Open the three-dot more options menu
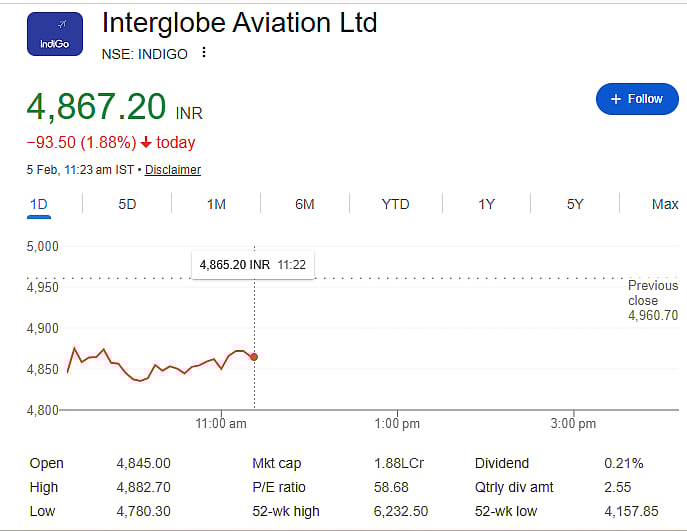687x531 pixels. point(204,53)
